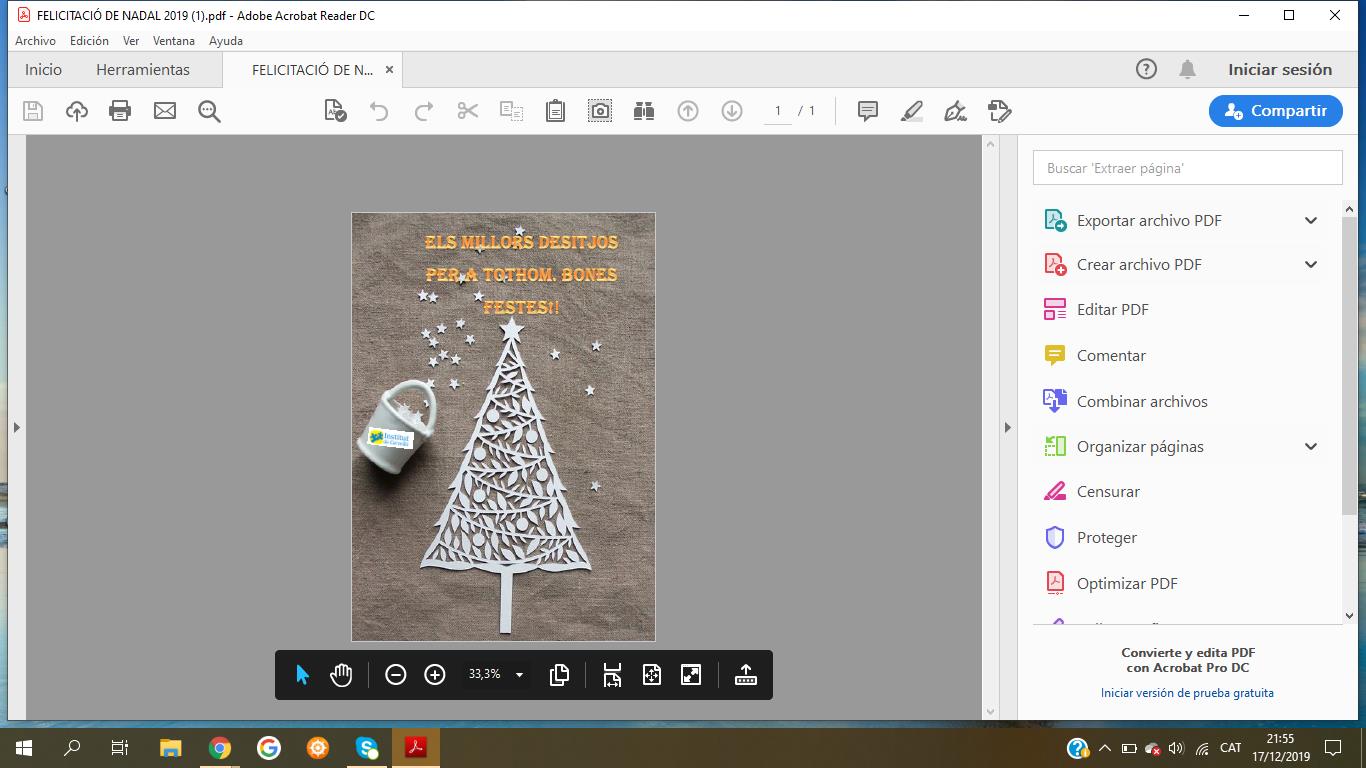This screenshot has width=1366, height=768.
Task: Click Iniciar versión de prueba gratuita link
Action: click(1187, 693)
